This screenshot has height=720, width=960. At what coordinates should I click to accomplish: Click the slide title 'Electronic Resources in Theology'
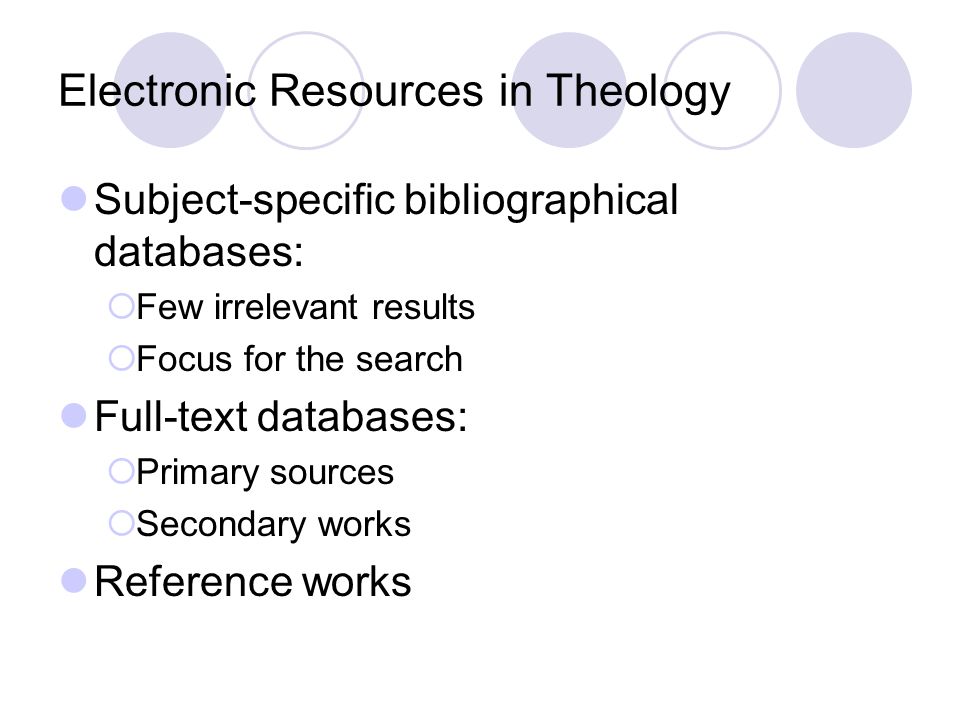tap(394, 92)
